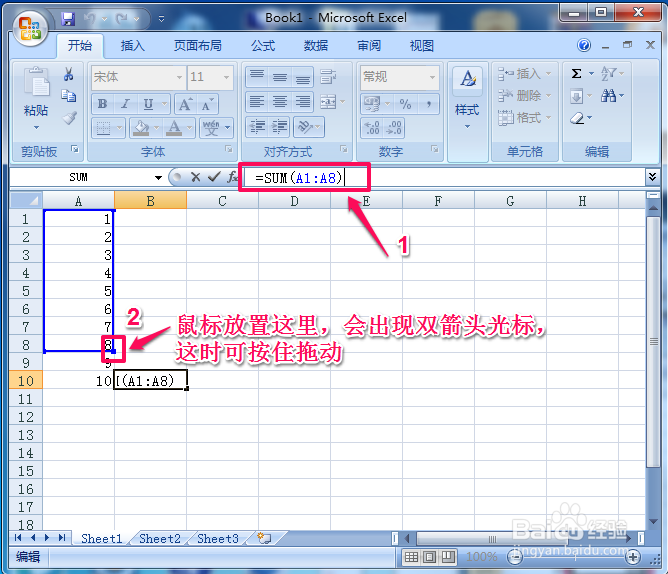
Task: Switch to the 公式 ribbon tab
Action: point(263,45)
